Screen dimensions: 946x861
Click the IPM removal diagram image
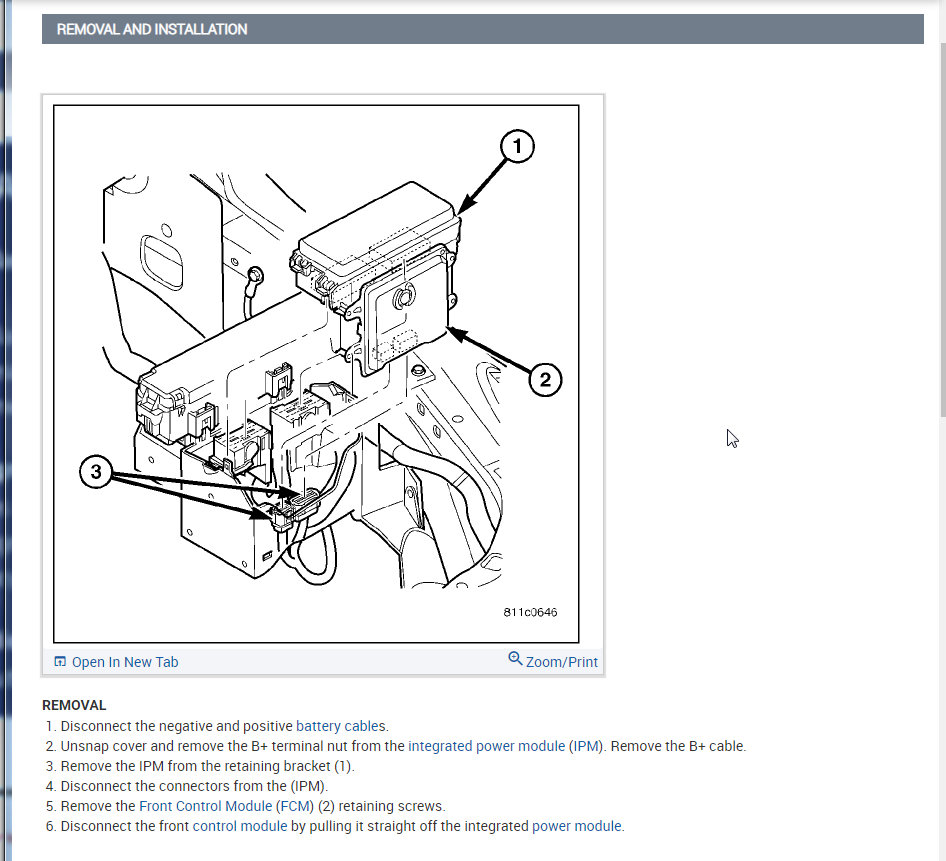[x=316, y=374]
